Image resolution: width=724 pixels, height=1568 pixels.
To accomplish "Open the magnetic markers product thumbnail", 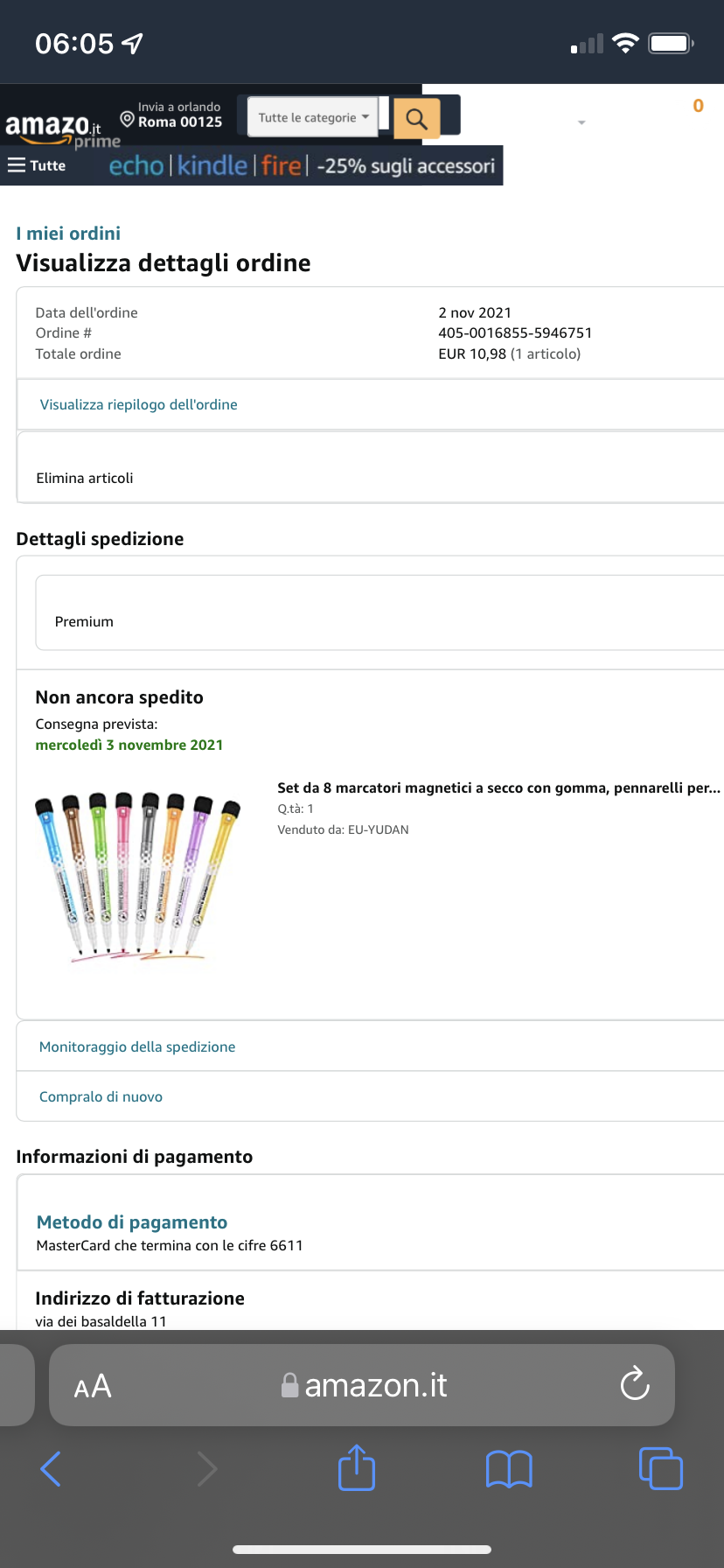I will [x=137, y=877].
